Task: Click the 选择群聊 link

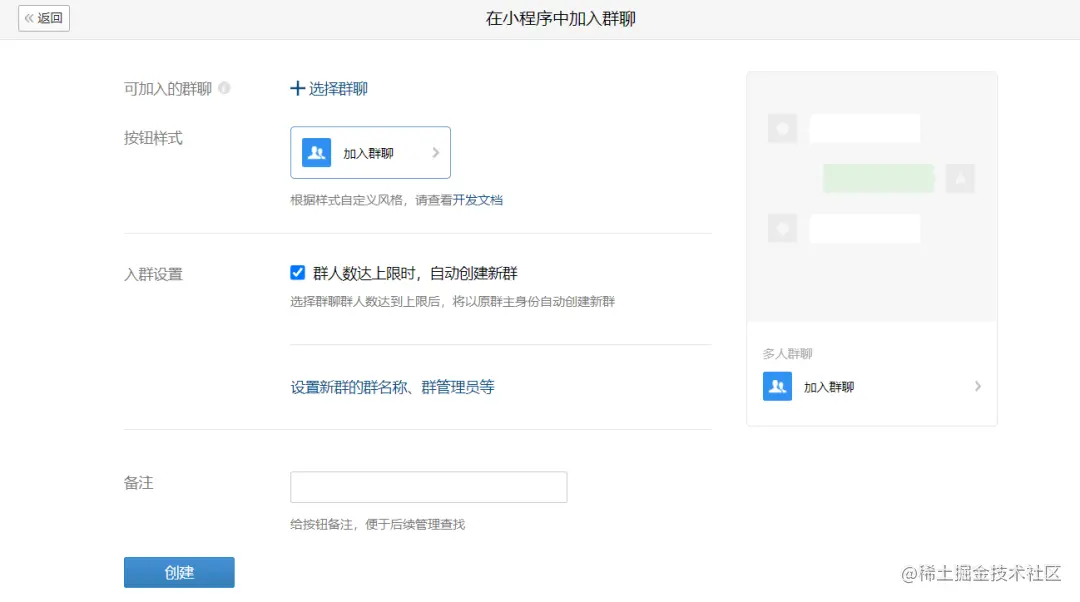Action: 329,88
